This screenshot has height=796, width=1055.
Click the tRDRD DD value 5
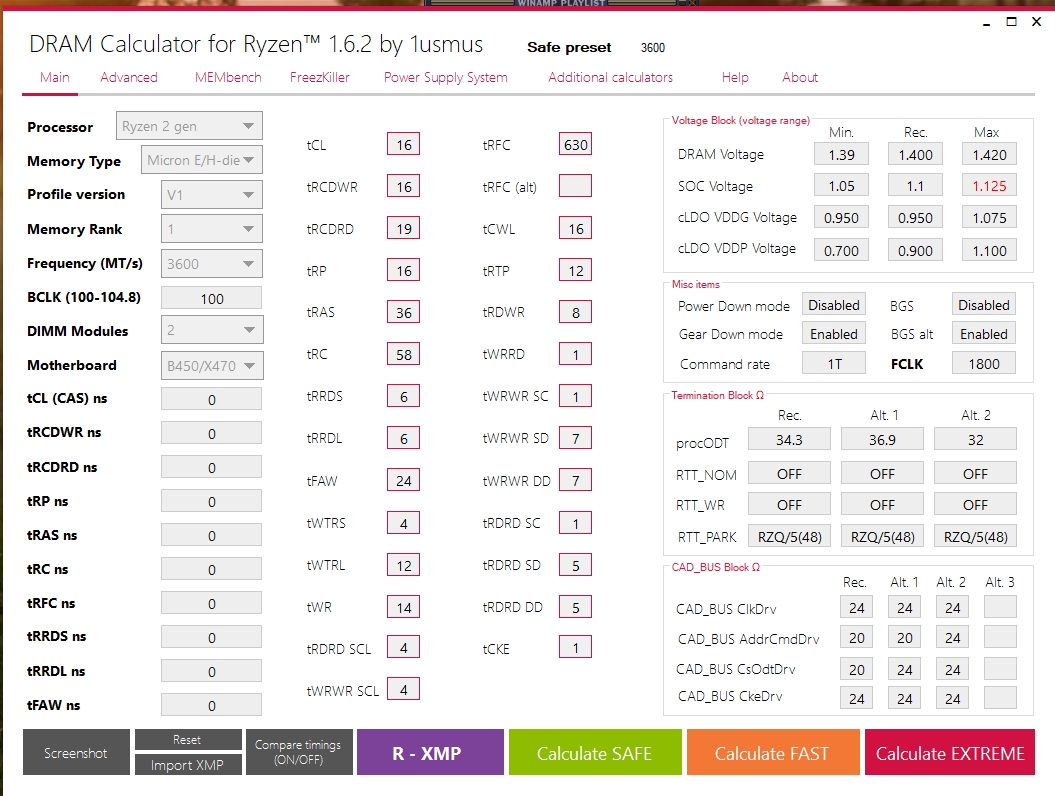pos(575,607)
